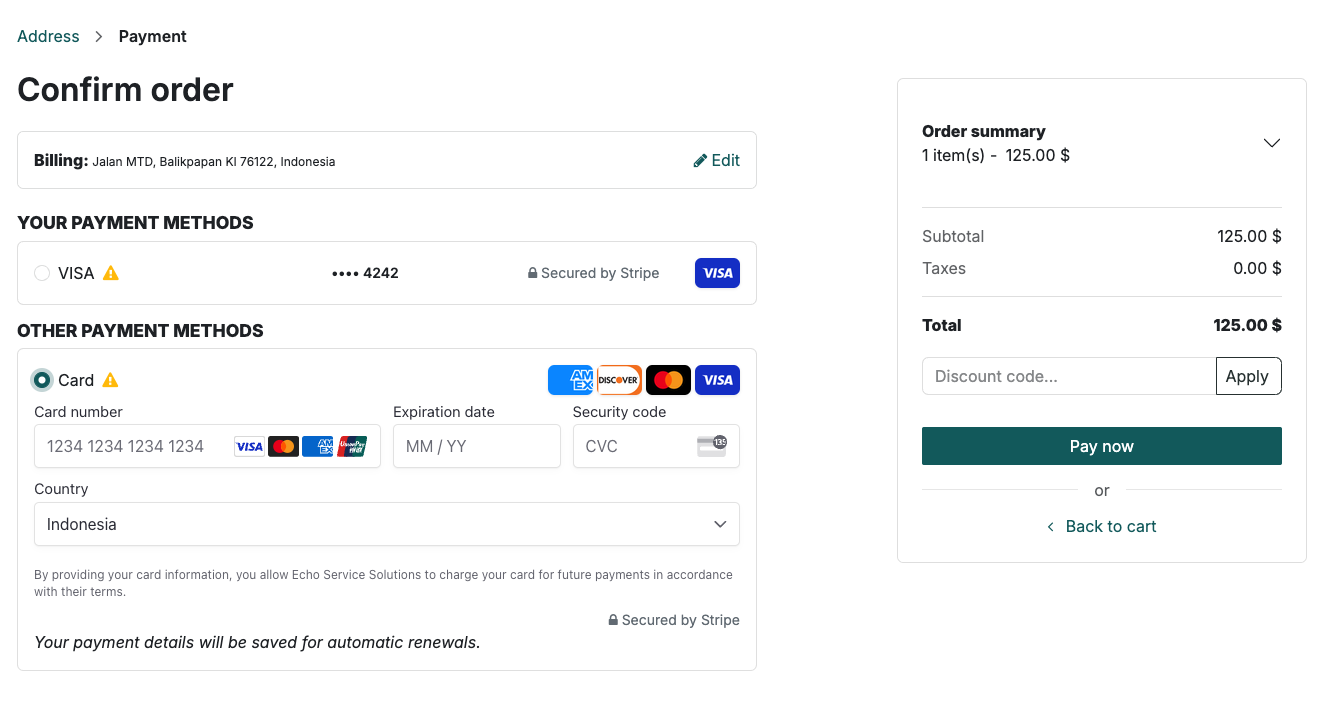Viewport: 1340px width, 704px height.
Task: Apply the discount code
Action: [x=1247, y=376]
